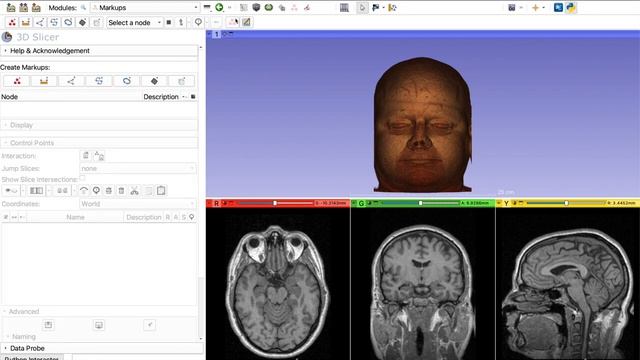Viewport: 640px width, 360px height.
Task: Click the Save data icon in the main toolbar
Action: (x=36, y=7)
